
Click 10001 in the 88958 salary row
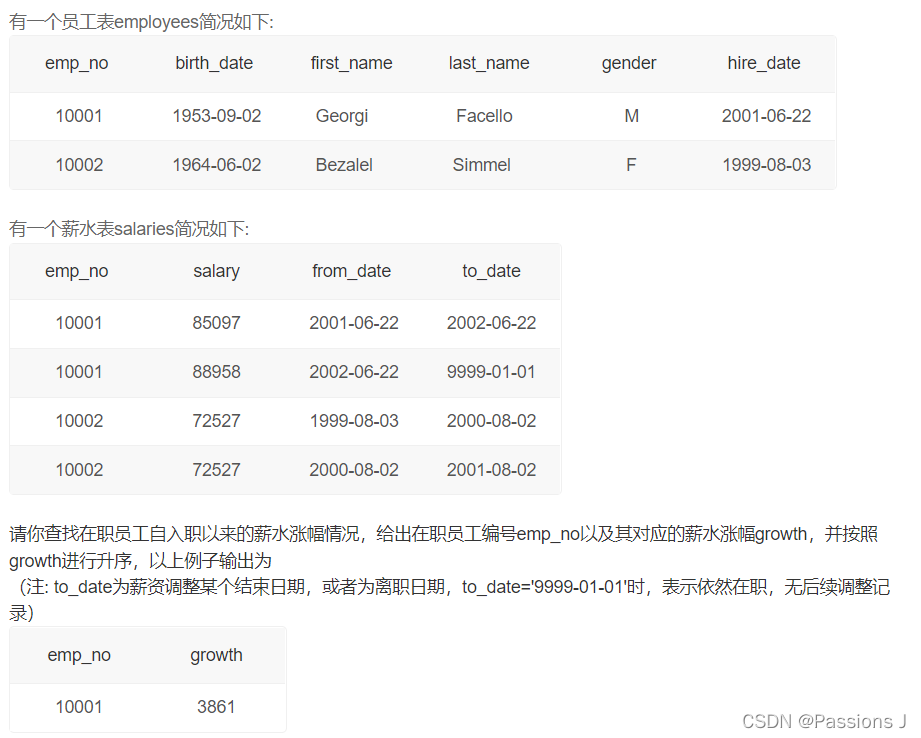[x=79, y=371]
